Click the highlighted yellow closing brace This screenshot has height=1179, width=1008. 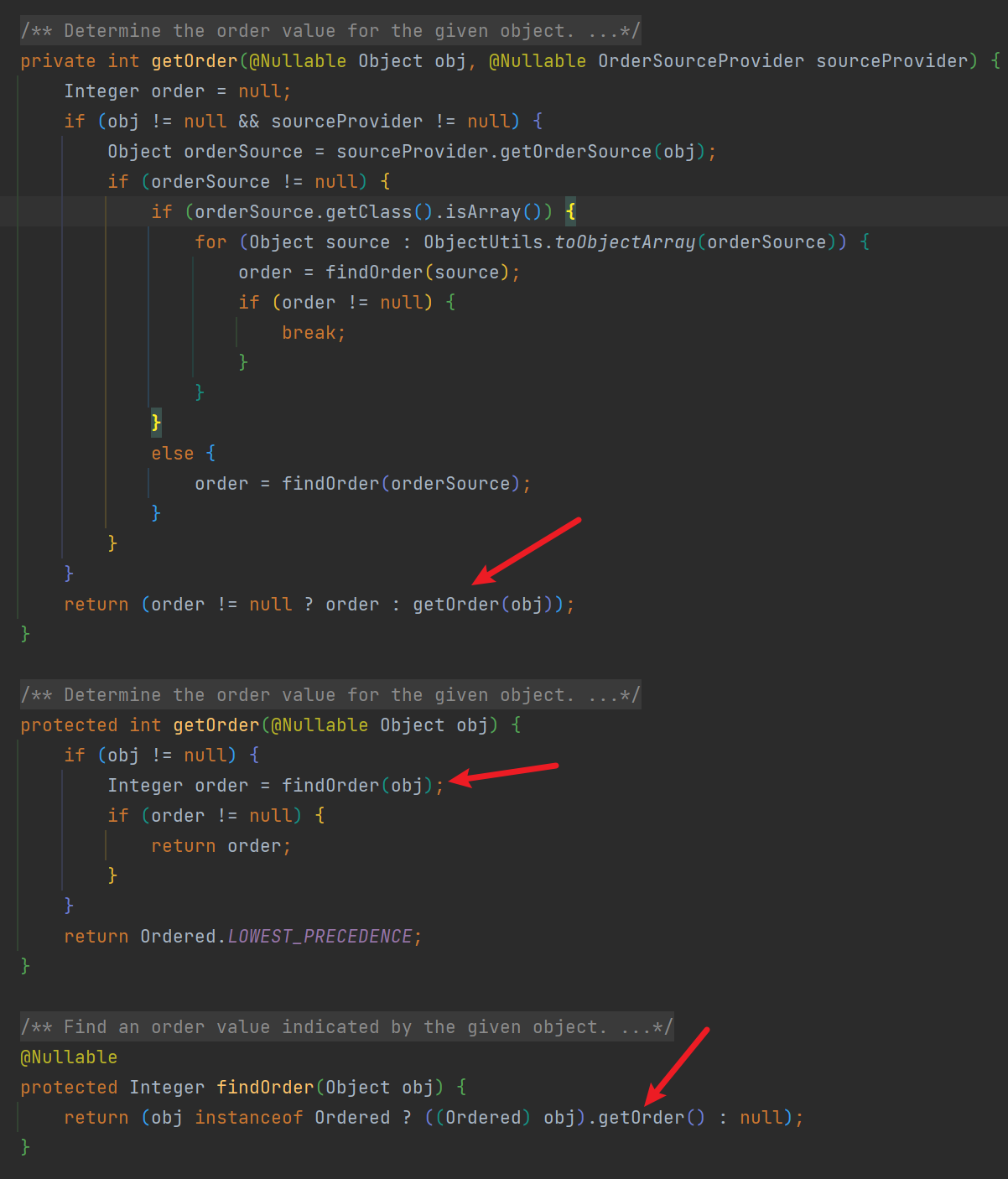click(156, 422)
